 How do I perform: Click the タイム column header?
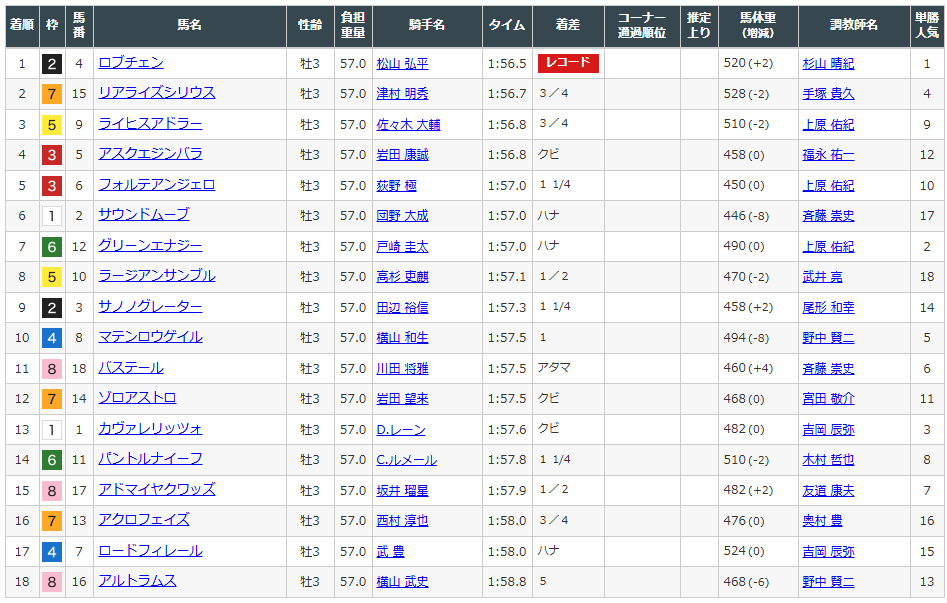[507, 25]
